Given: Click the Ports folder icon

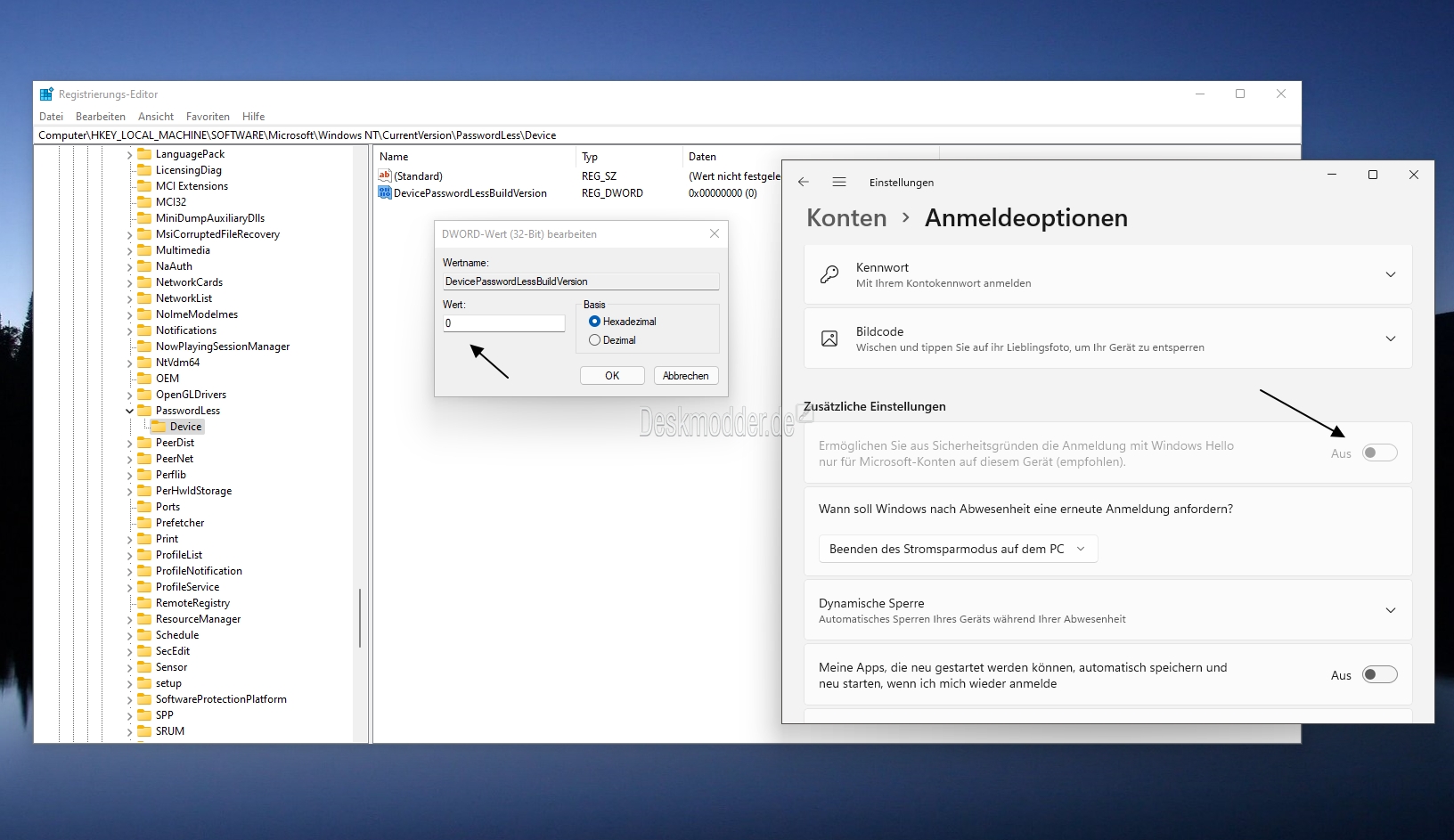Looking at the screenshot, I should click(x=144, y=507).
